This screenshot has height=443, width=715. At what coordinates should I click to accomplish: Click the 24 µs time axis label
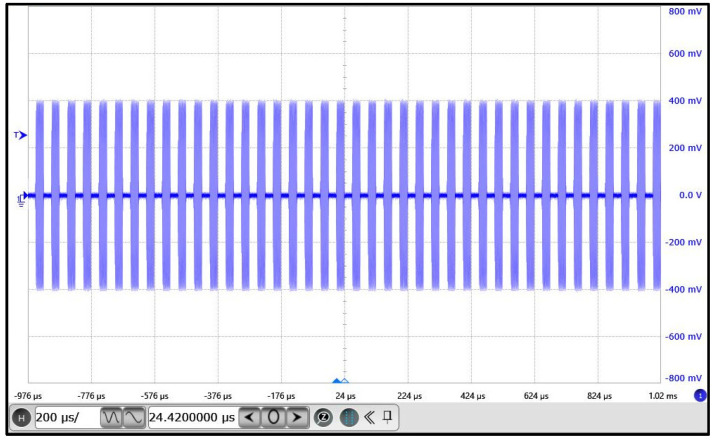tap(346, 396)
